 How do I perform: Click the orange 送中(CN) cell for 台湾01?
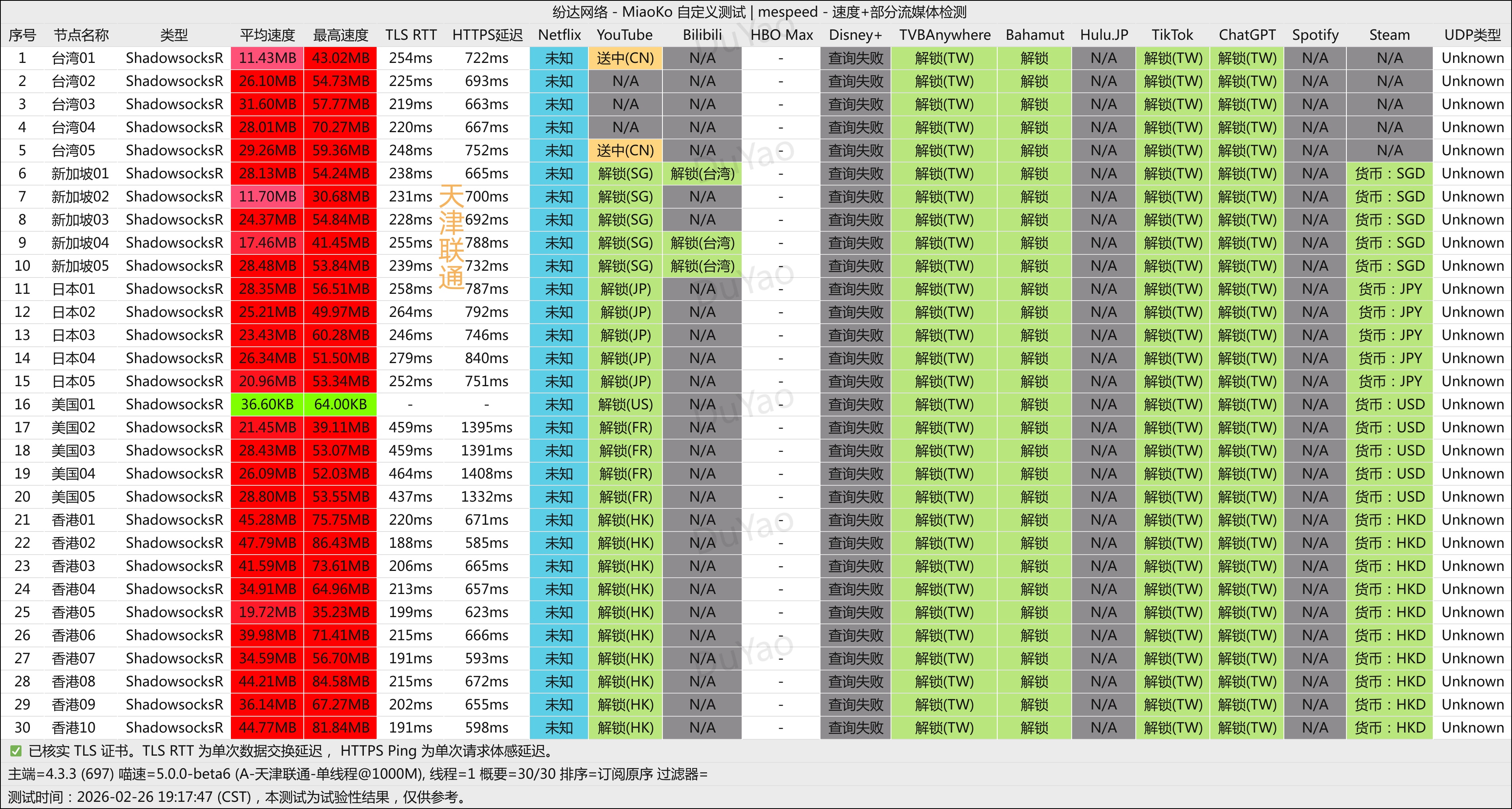pyautogui.click(x=625, y=58)
